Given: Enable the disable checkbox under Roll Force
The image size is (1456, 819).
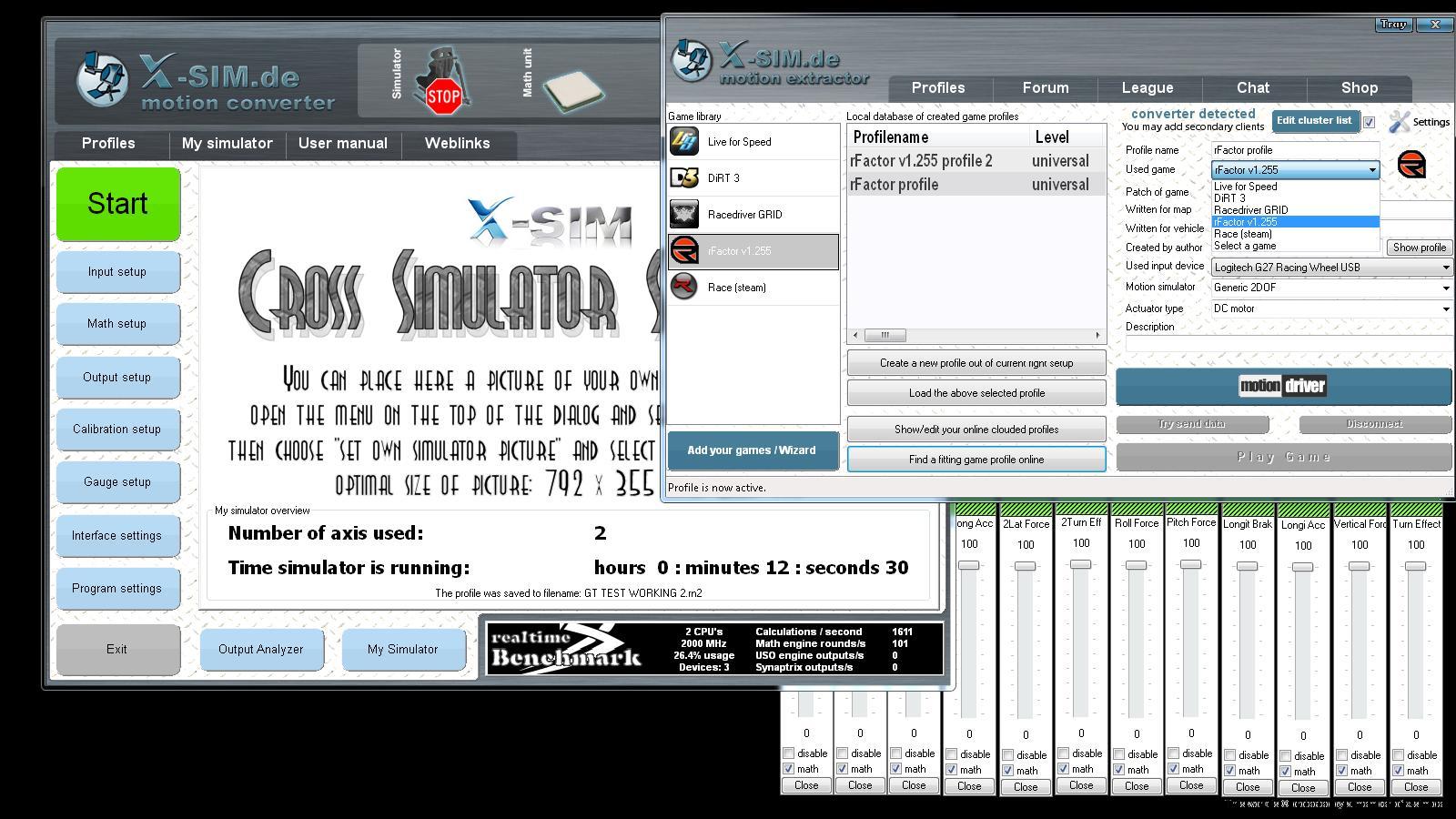Looking at the screenshot, I should coord(1119,753).
